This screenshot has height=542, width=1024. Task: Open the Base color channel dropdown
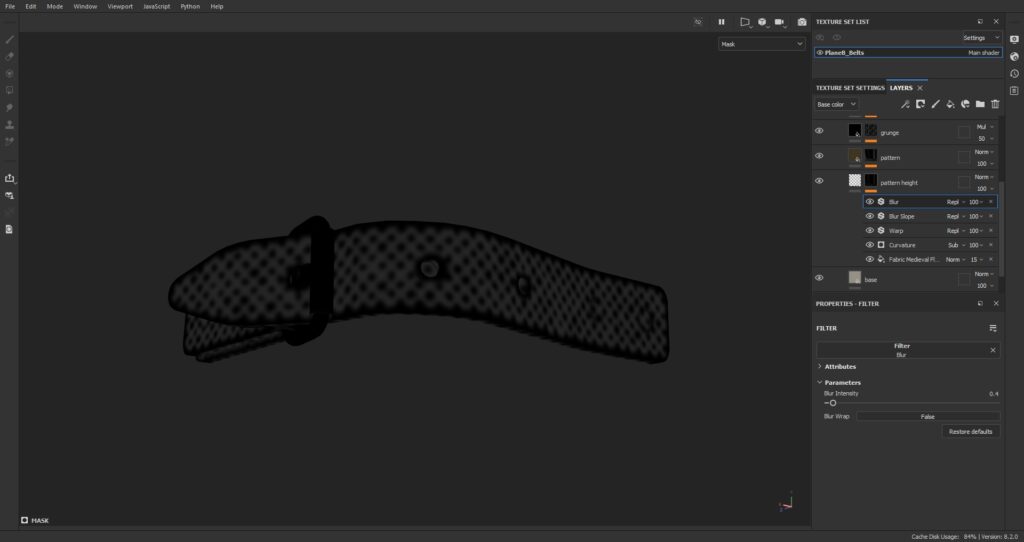[x=837, y=104]
